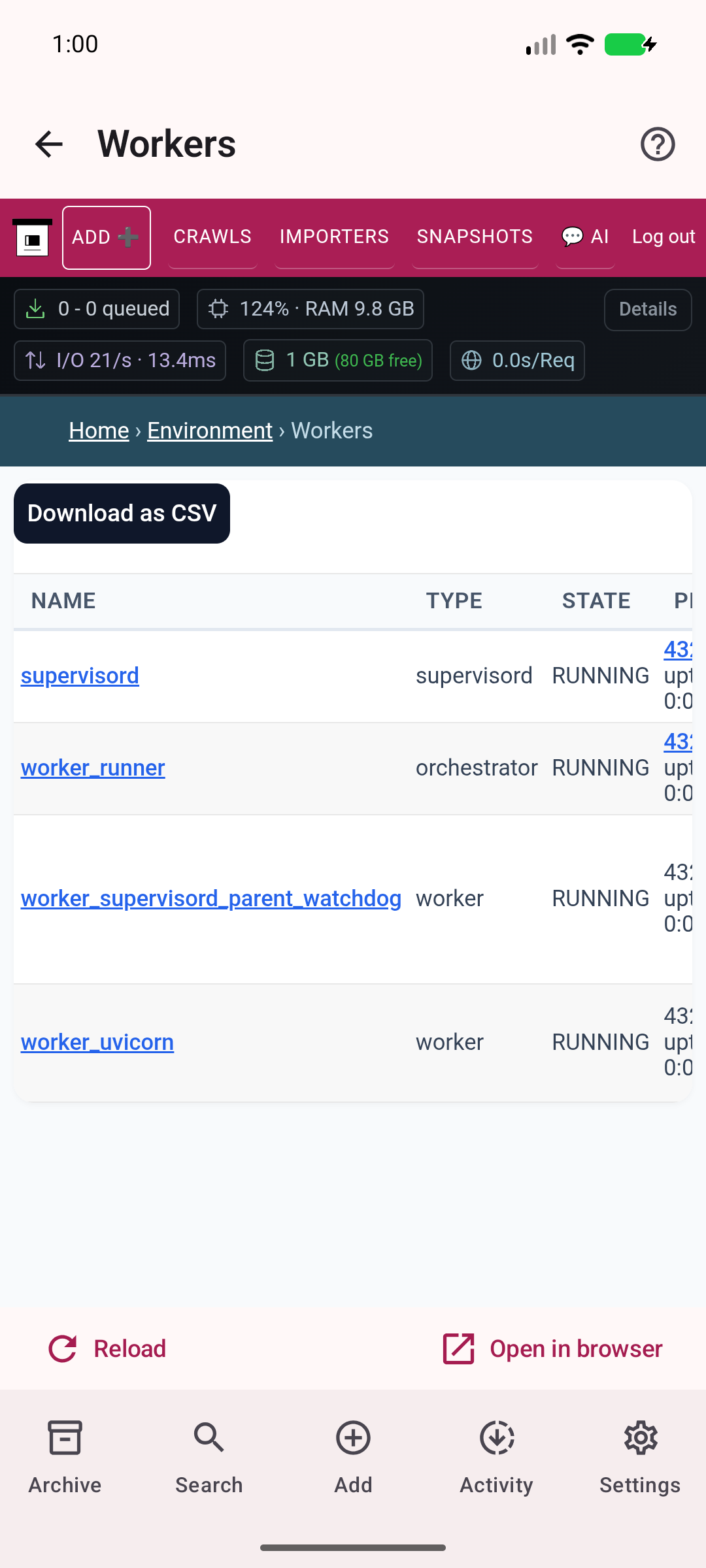Open the IMPORTERS tab
The height and width of the screenshot is (1568, 706).
[x=334, y=237]
